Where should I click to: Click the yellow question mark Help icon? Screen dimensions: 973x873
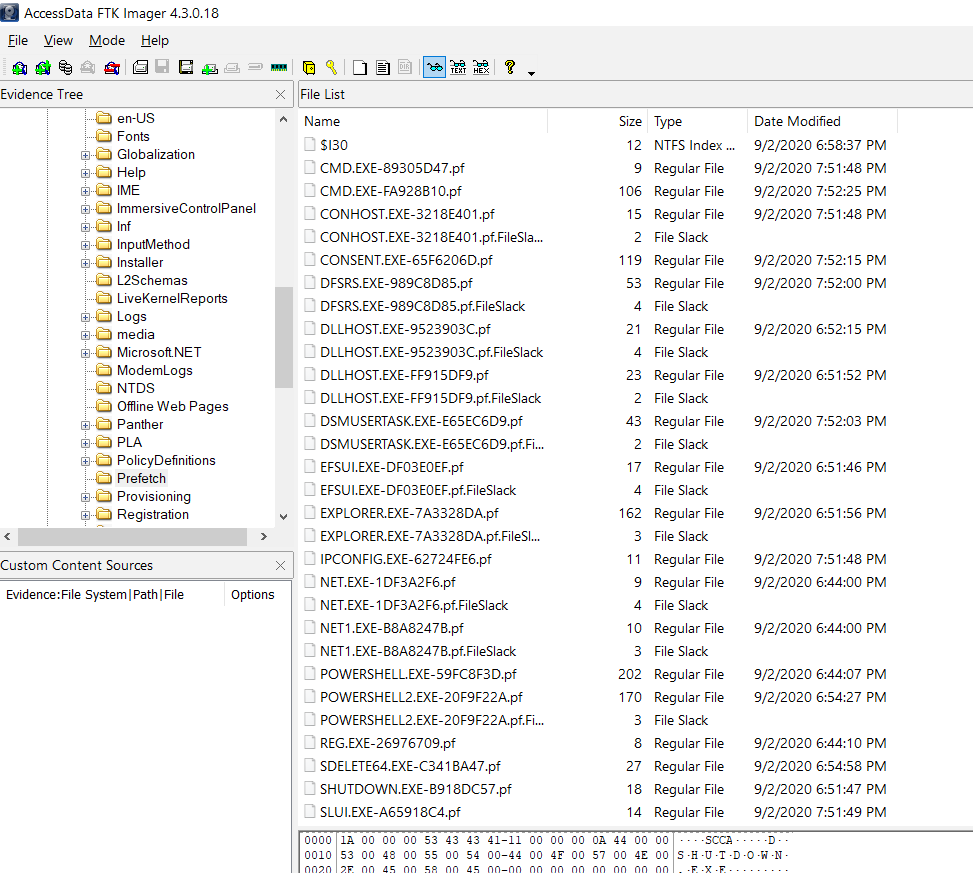509,67
